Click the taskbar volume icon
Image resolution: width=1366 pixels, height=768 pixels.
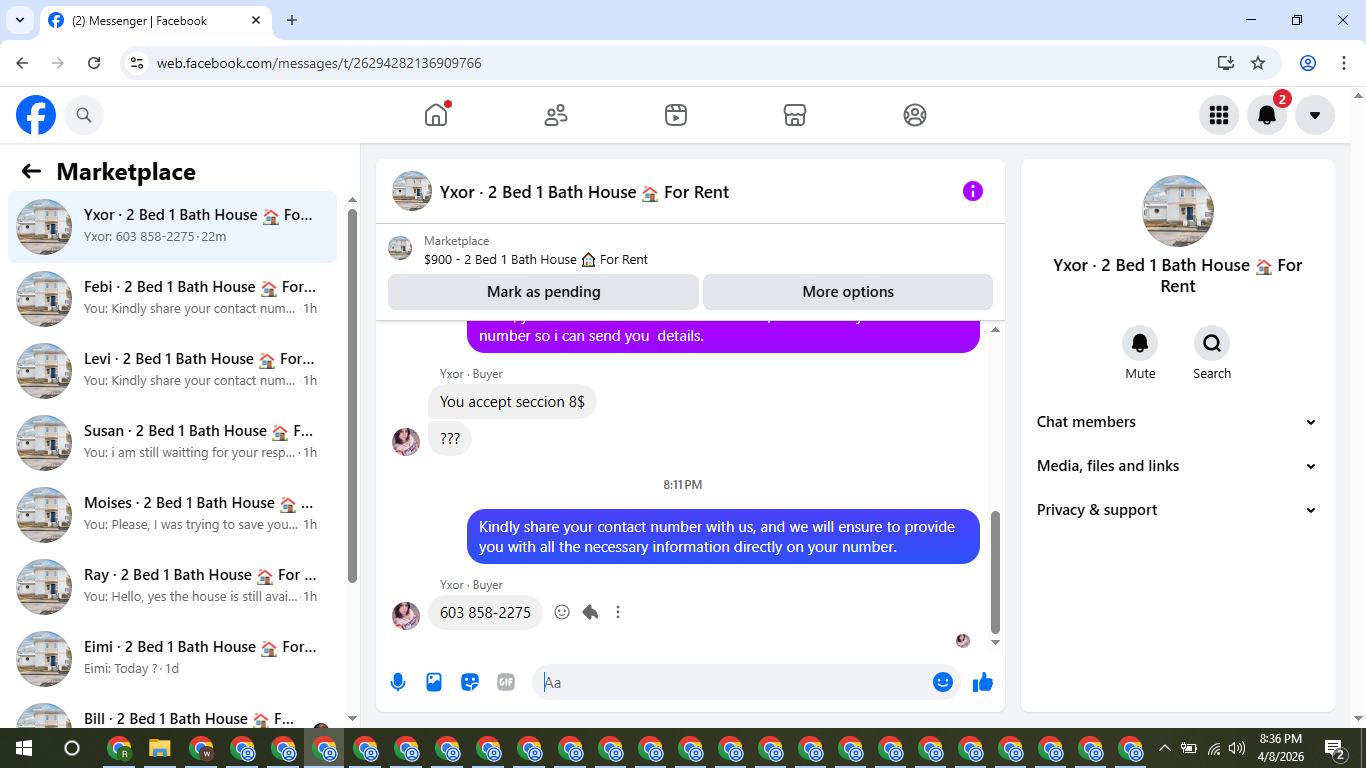click(x=1237, y=748)
